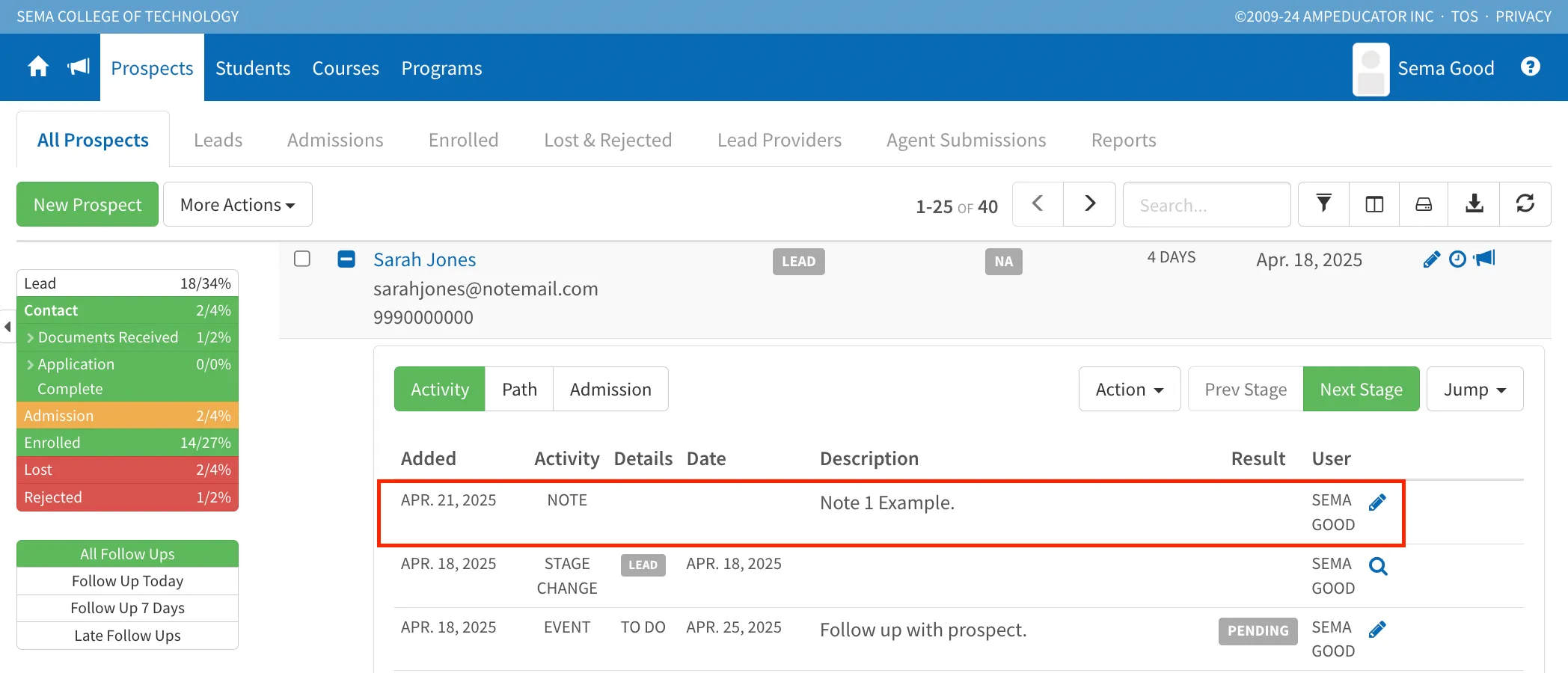Click the Sema Good profile avatar

(x=1371, y=69)
